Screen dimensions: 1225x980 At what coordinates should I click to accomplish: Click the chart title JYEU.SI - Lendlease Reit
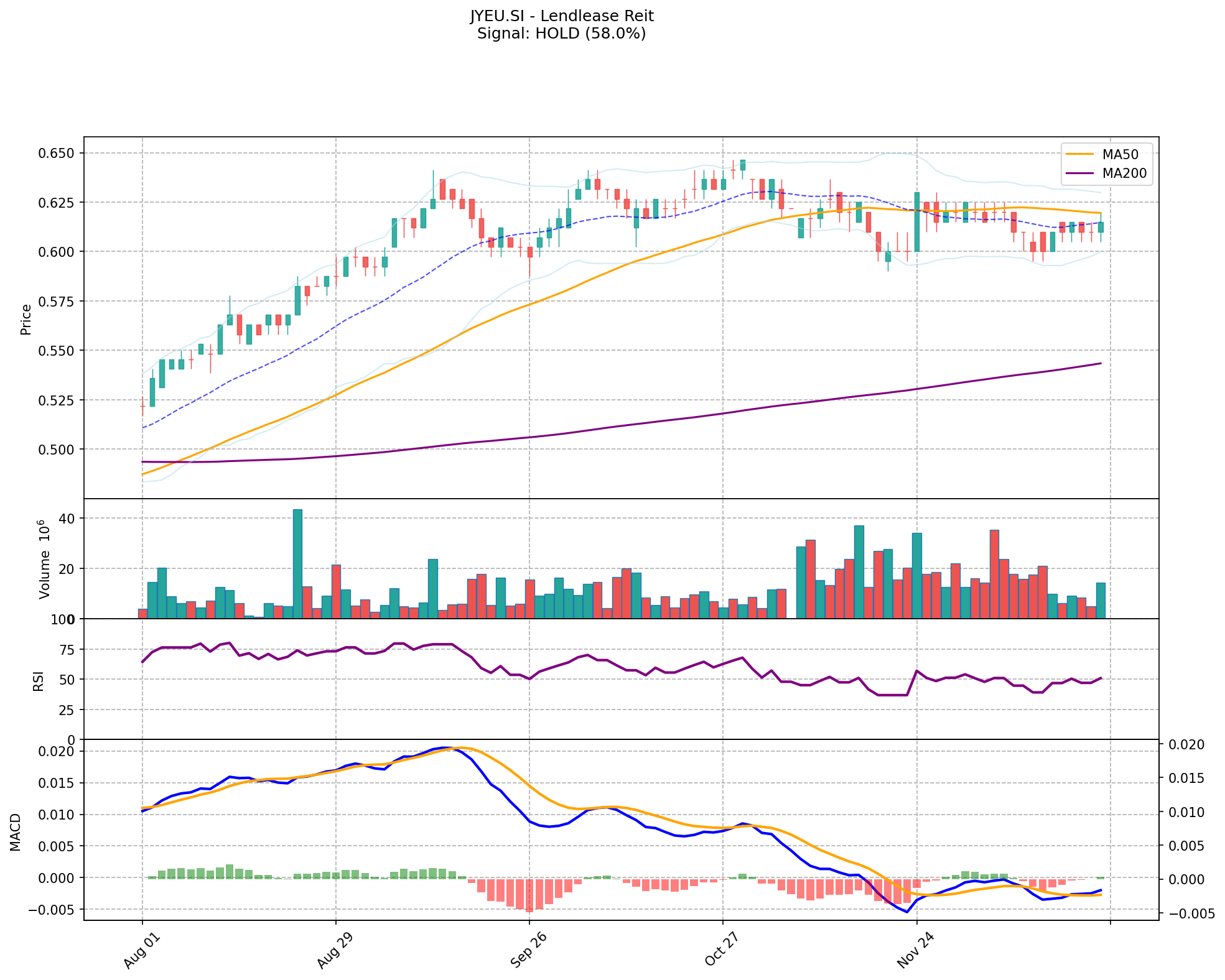561,16
